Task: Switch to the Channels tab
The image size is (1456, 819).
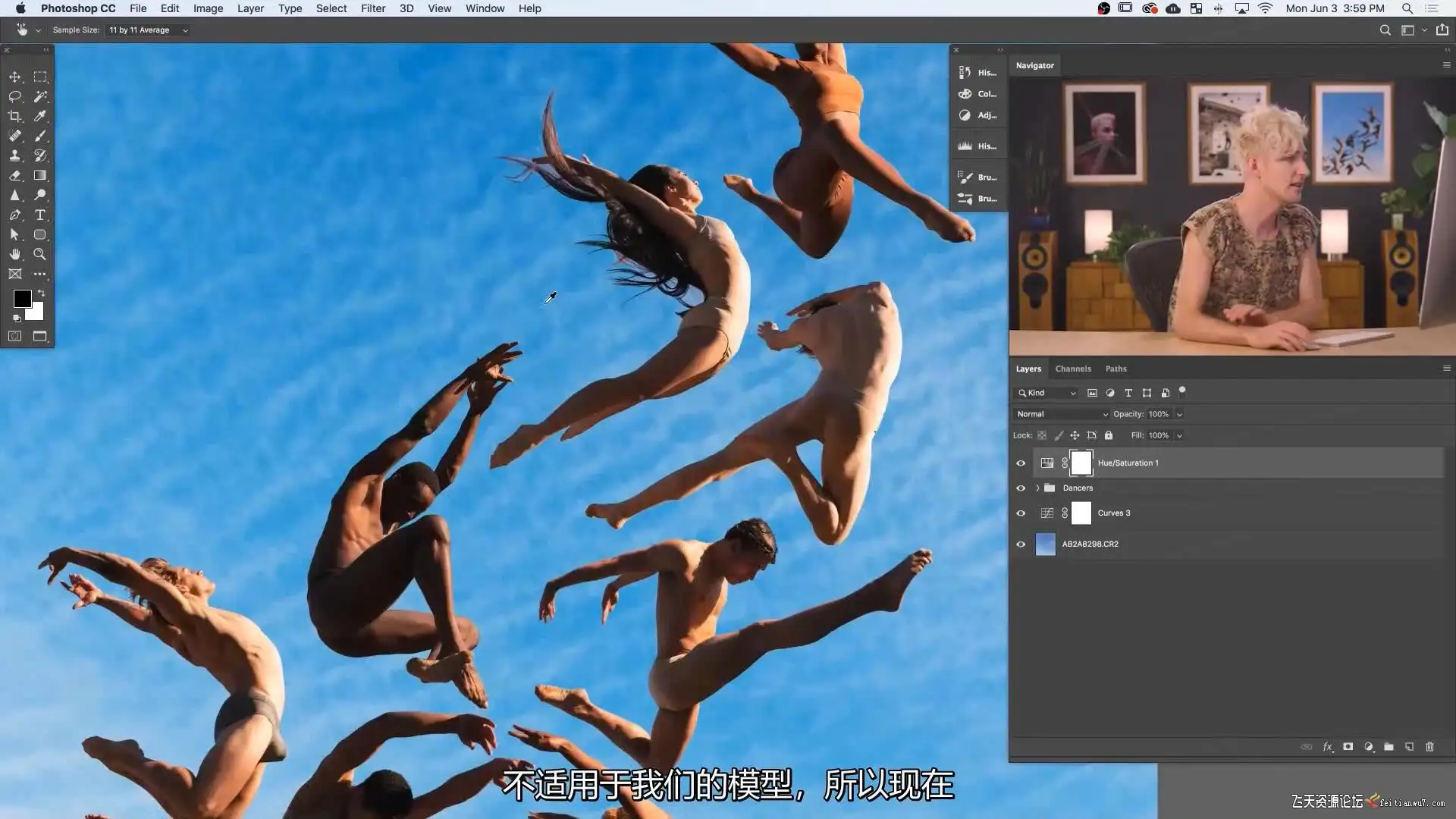Action: [1073, 369]
